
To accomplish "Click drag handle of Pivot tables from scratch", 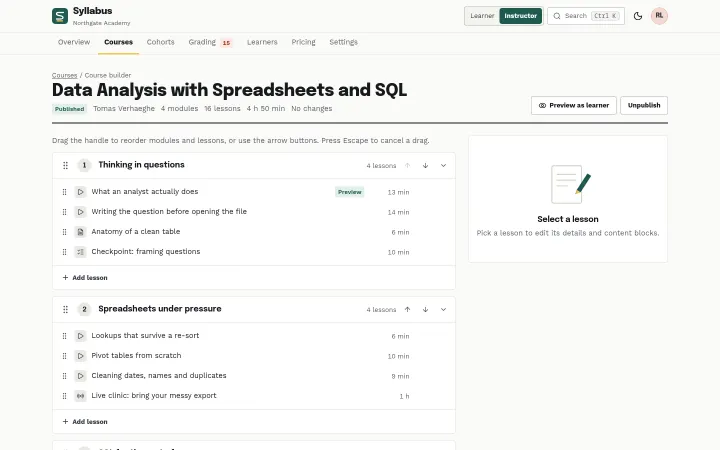I will [64, 356].
